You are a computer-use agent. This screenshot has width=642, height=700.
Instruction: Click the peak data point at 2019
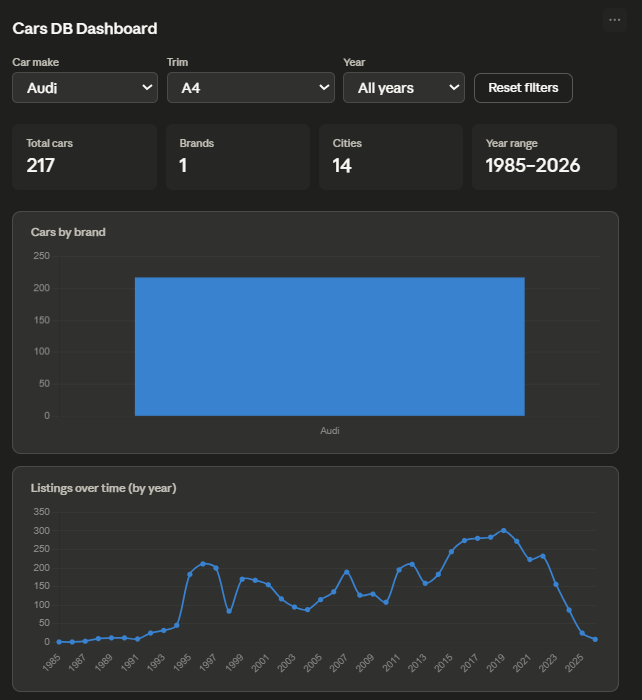[x=504, y=530]
